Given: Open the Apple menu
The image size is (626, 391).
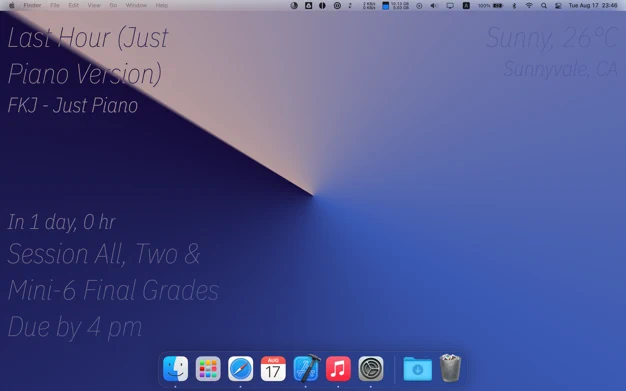Looking at the screenshot, I should (12, 5).
